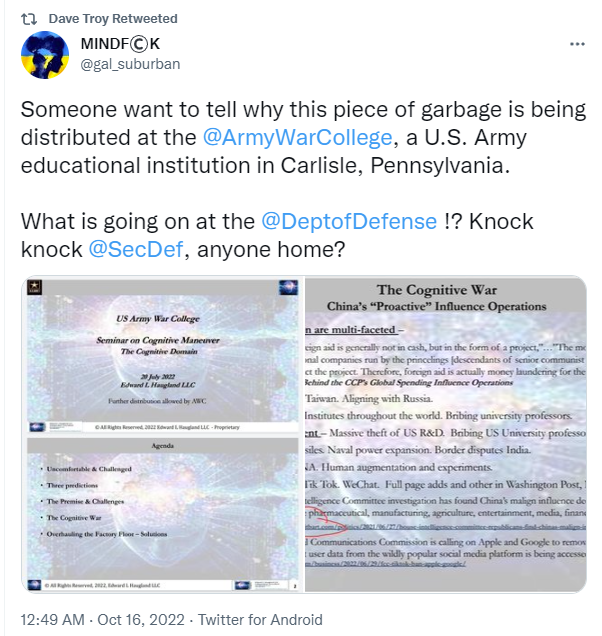Click the retweet icon beside Dave Troy
602x636 pixels.
click(29, 19)
